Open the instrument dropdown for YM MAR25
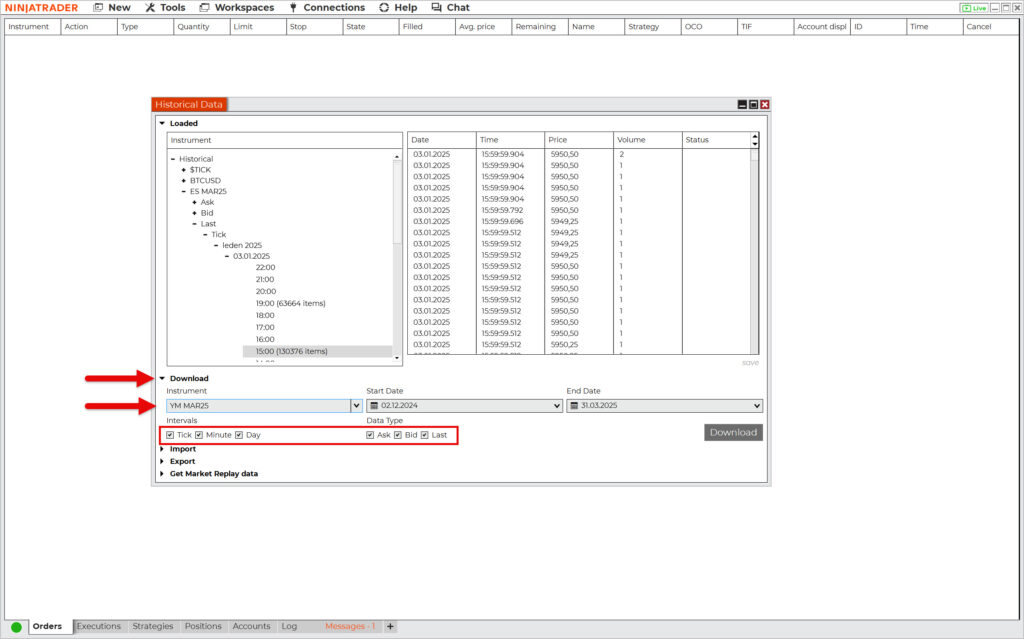The width and height of the screenshot is (1024, 639). [356, 406]
